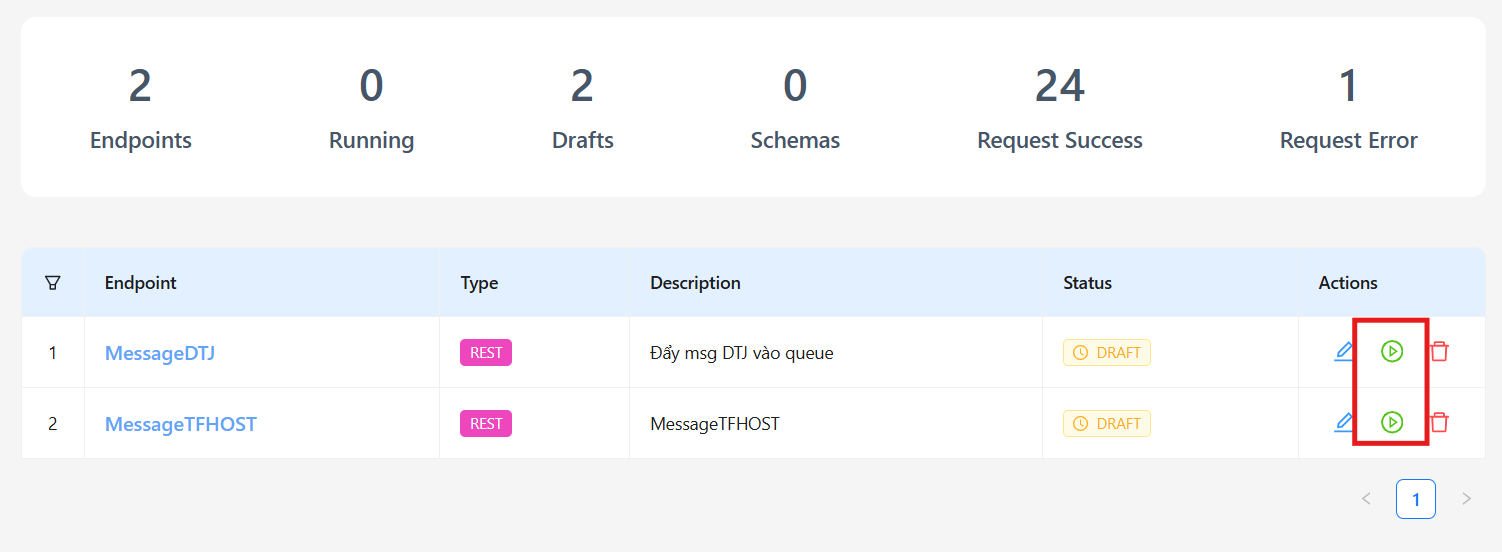Click the Request Success statistic
This screenshot has width=1502, height=552.
point(1060,108)
